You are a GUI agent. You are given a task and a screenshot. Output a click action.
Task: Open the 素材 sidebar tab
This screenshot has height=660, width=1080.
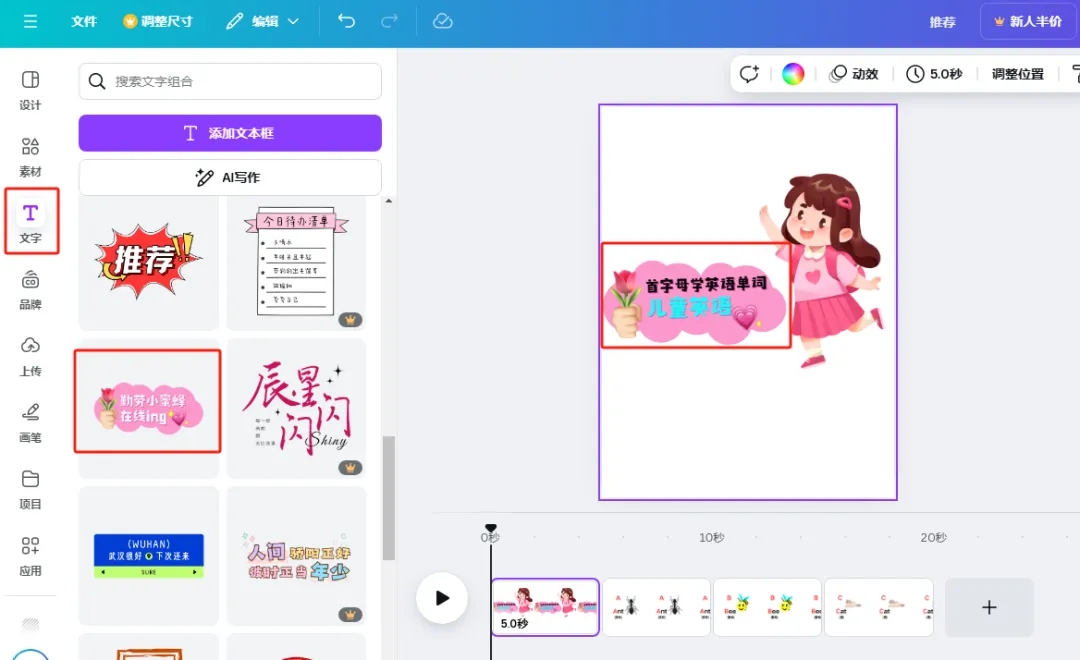tap(30, 156)
